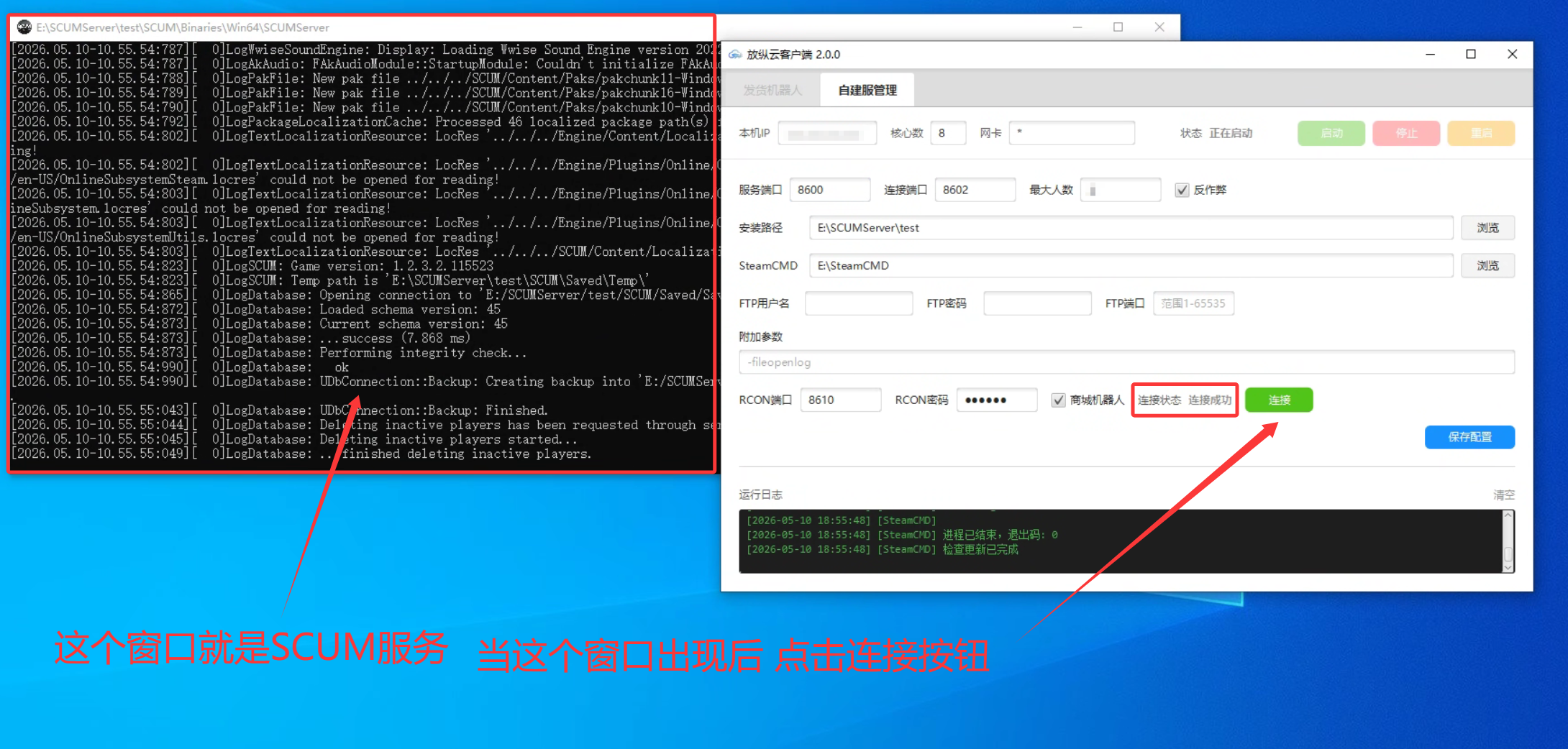Edit the RCON端口 field showing 8610
Viewport: 1568px width, 749px height.
pyautogui.click(x=841, y=400)
